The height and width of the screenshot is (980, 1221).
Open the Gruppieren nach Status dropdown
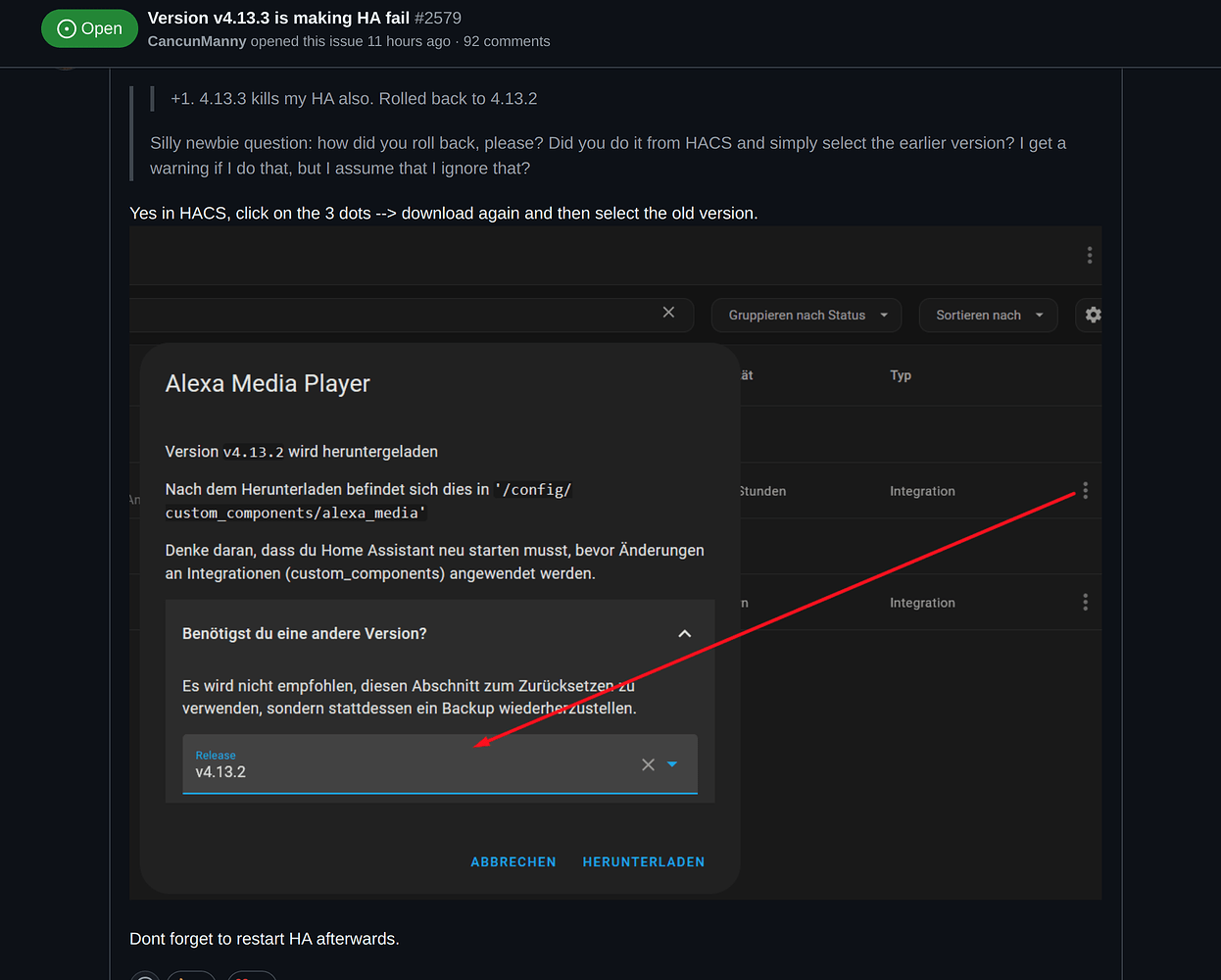point(806,315)
